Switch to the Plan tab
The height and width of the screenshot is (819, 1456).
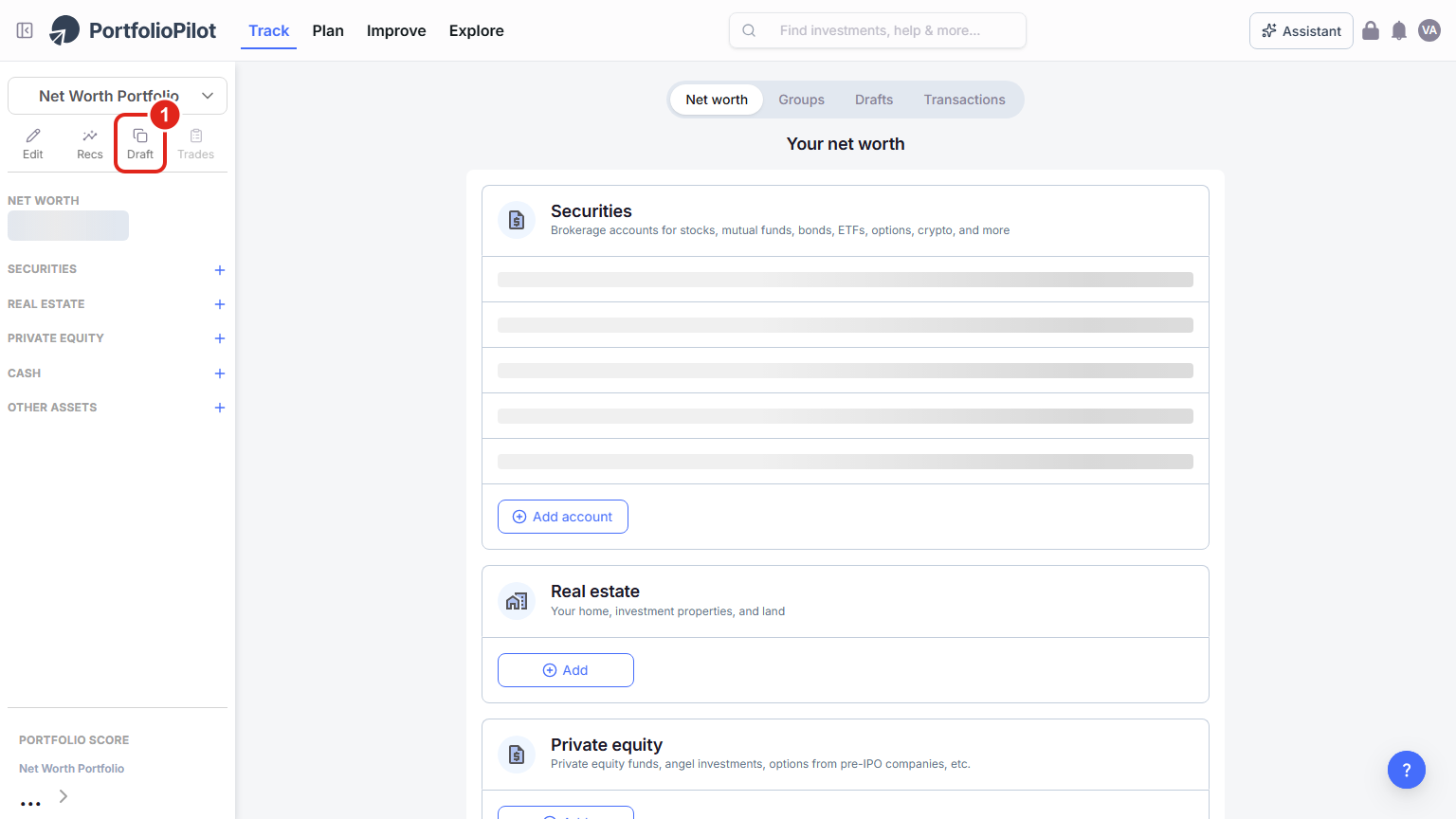(328, 30)
